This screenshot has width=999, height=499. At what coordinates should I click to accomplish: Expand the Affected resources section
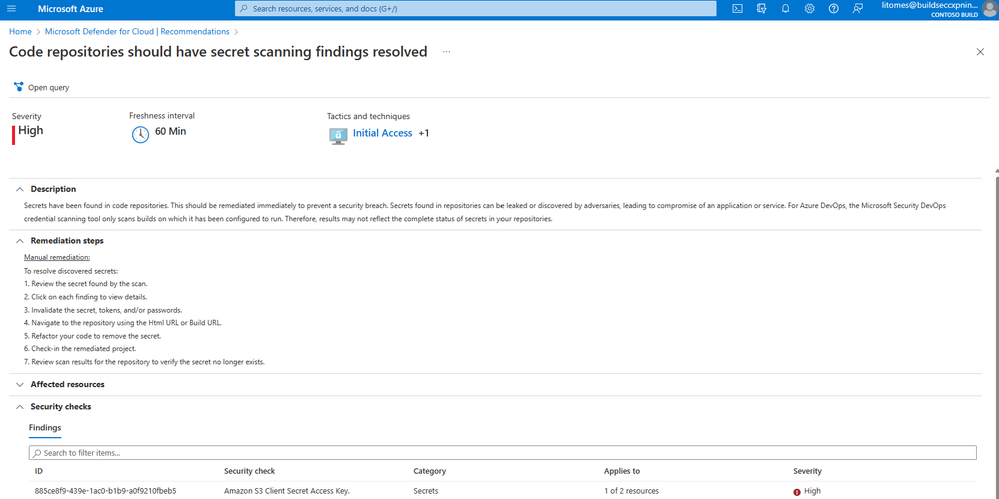pyautogui.click(x=20, y=384)
